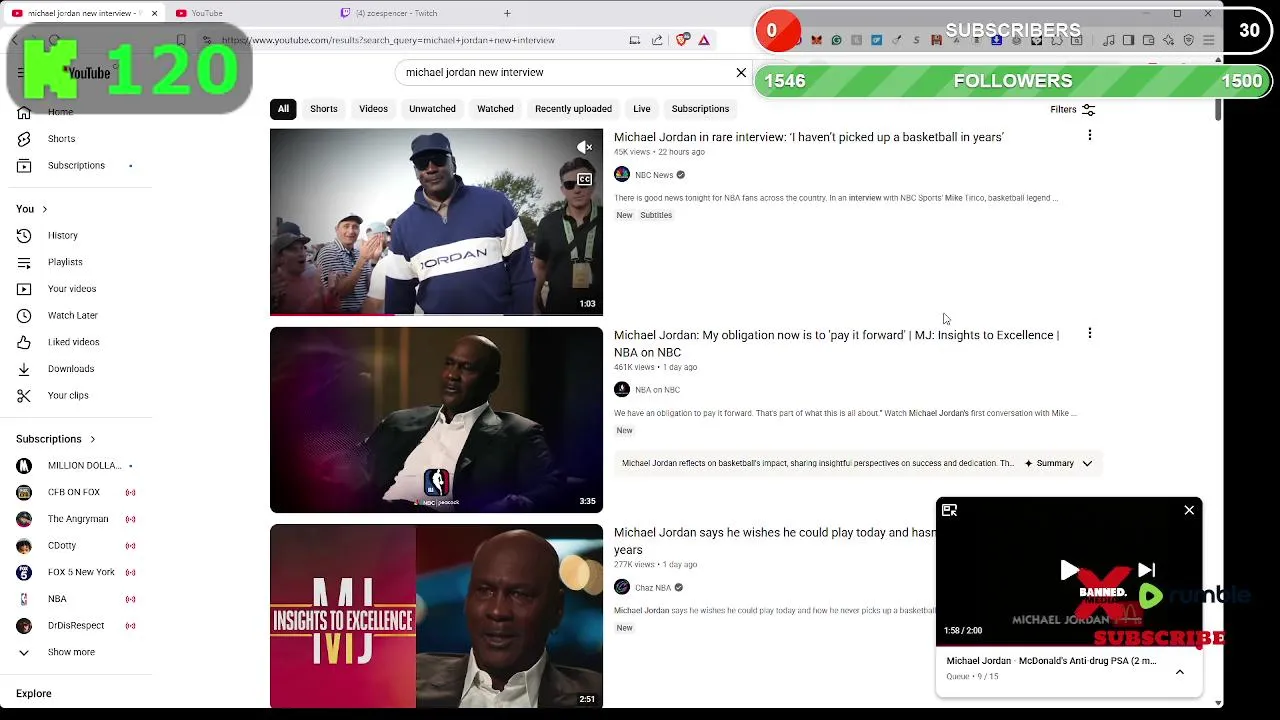Open Michael Jordan rare interview video title
Viewport: 1280px width, 720px height.
[x=809, y=137]
